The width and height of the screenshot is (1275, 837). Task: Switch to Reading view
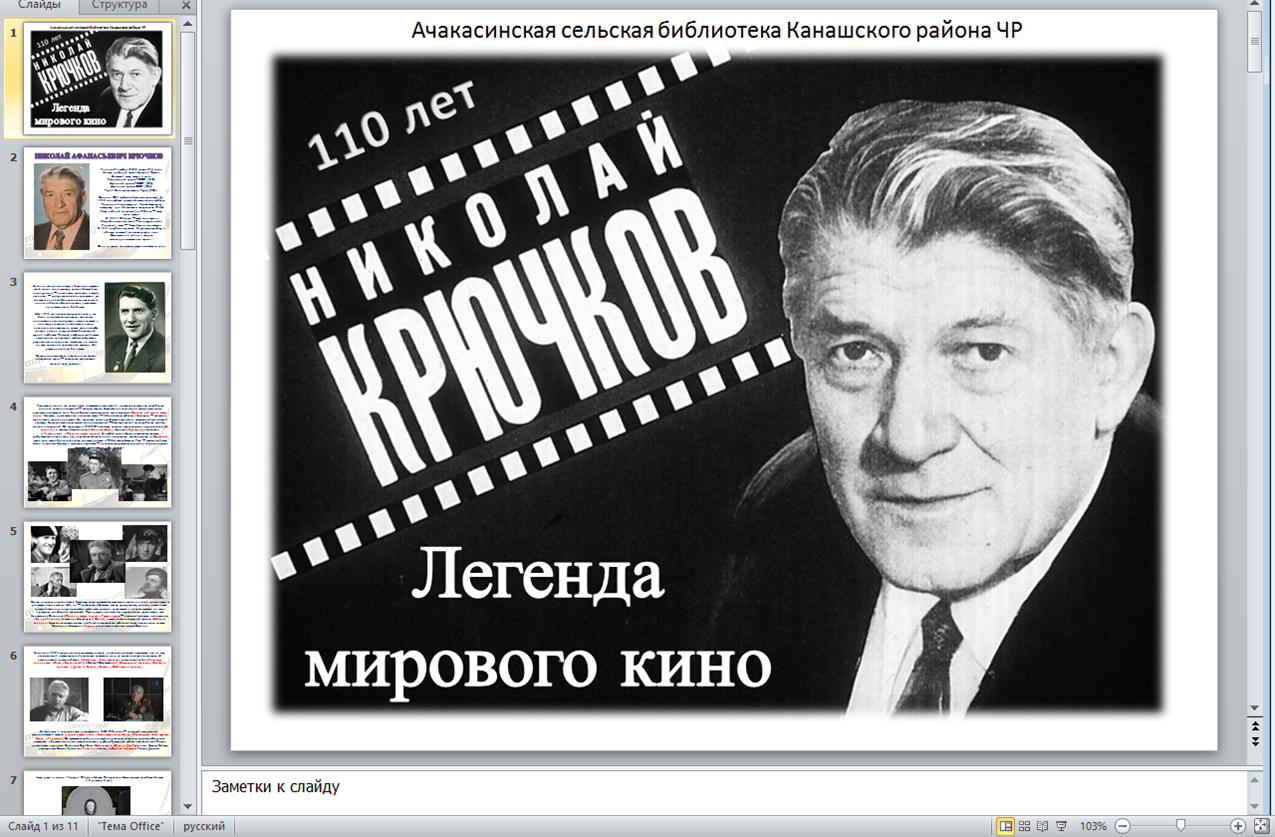1043,826
